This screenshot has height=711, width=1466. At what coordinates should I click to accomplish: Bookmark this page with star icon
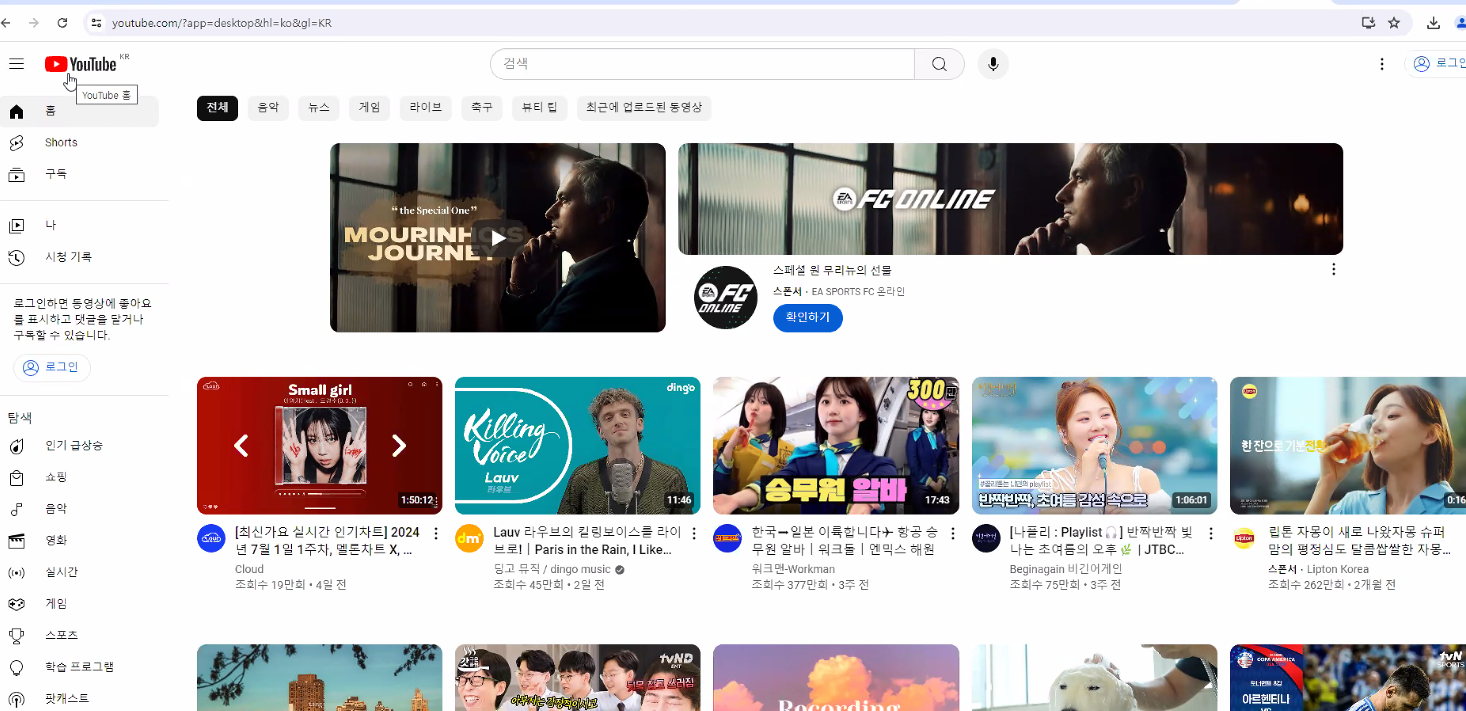tap(1394, 22)
